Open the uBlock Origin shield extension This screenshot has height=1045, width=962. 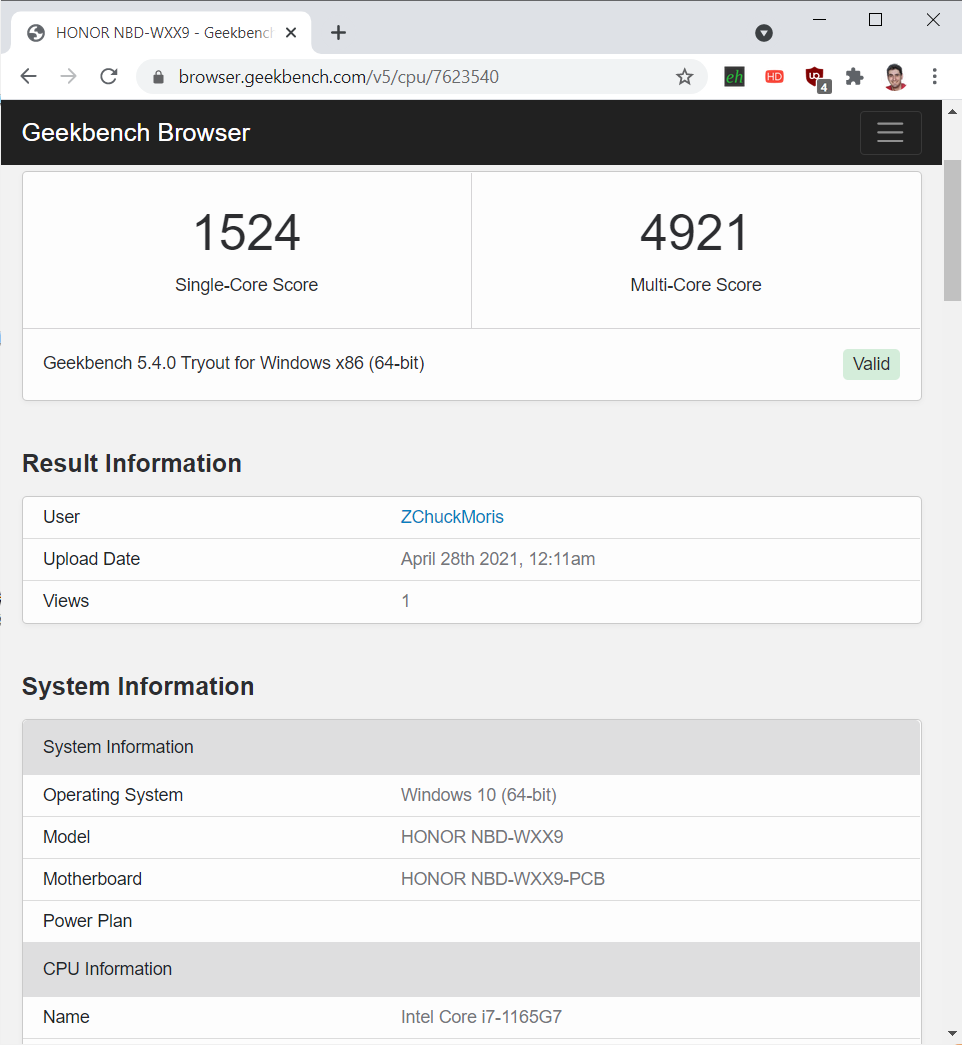coord(817,79)
